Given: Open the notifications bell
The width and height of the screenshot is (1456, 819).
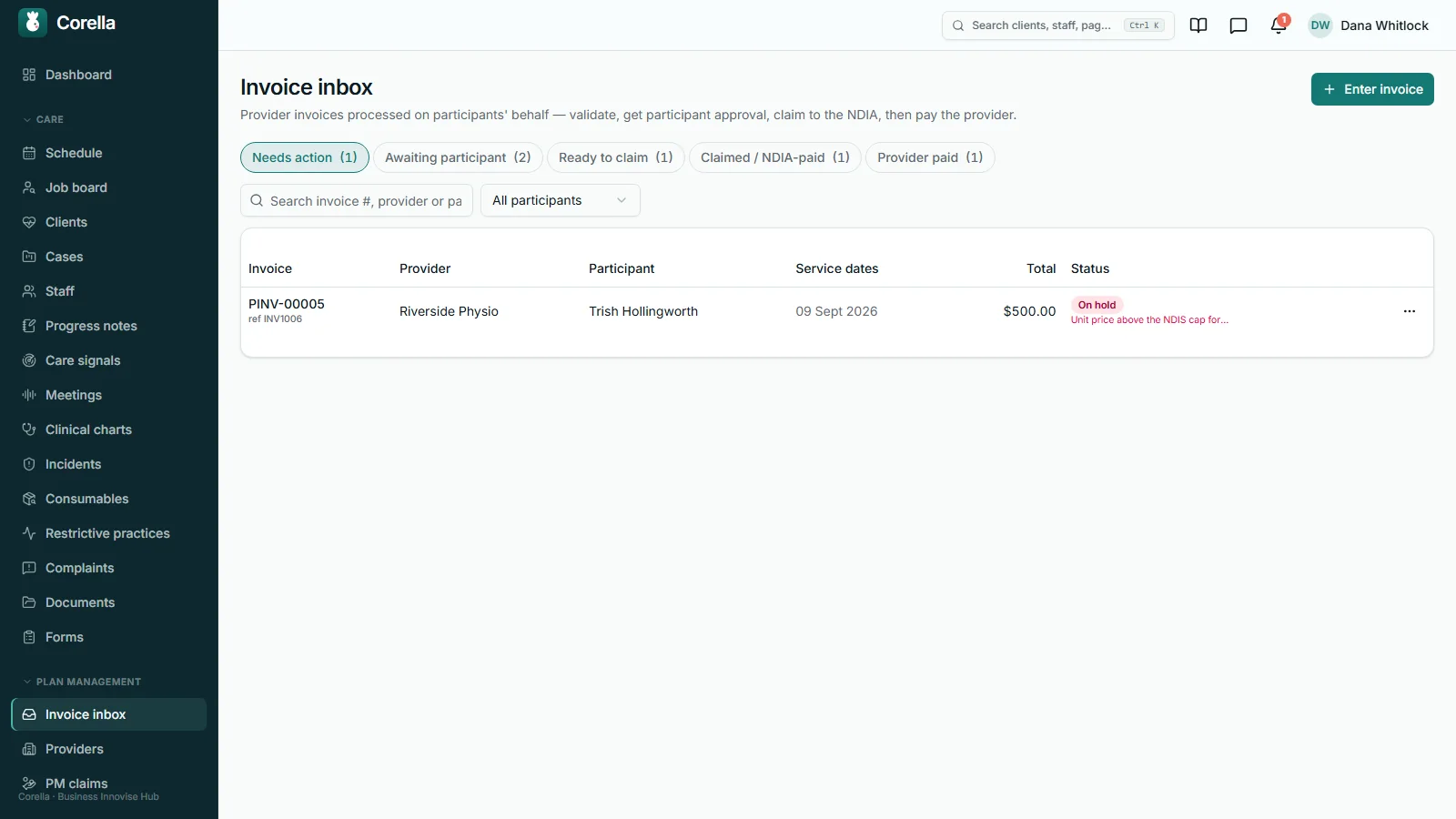Looking at the screenshot, I should click(1279, 25).
